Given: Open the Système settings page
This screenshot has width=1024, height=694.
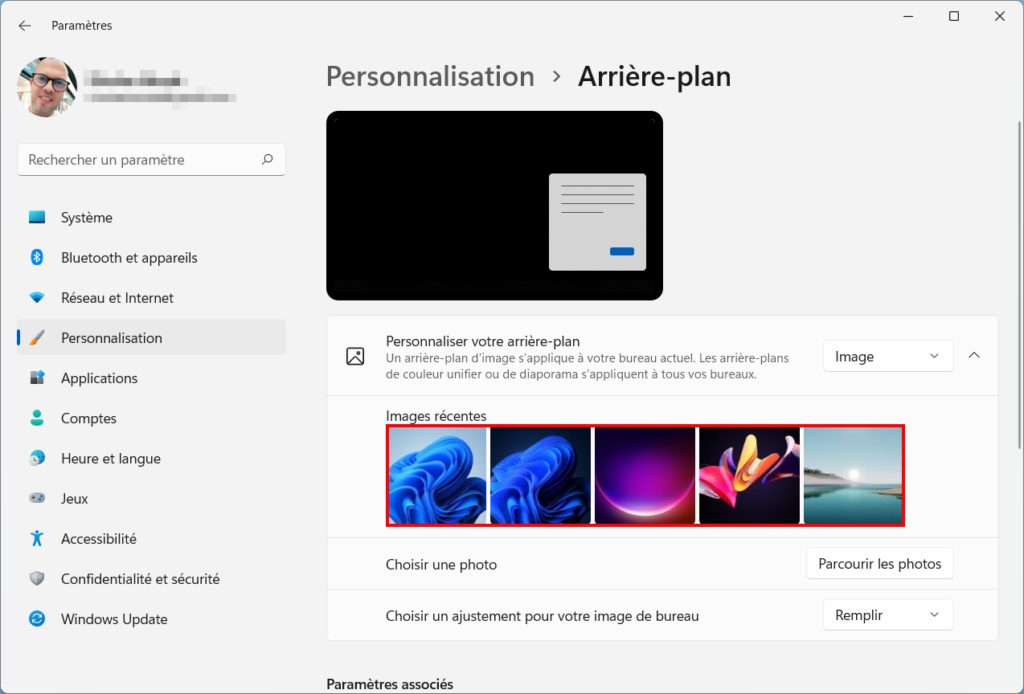Looking at the screenshot, I should coord(152,217).
